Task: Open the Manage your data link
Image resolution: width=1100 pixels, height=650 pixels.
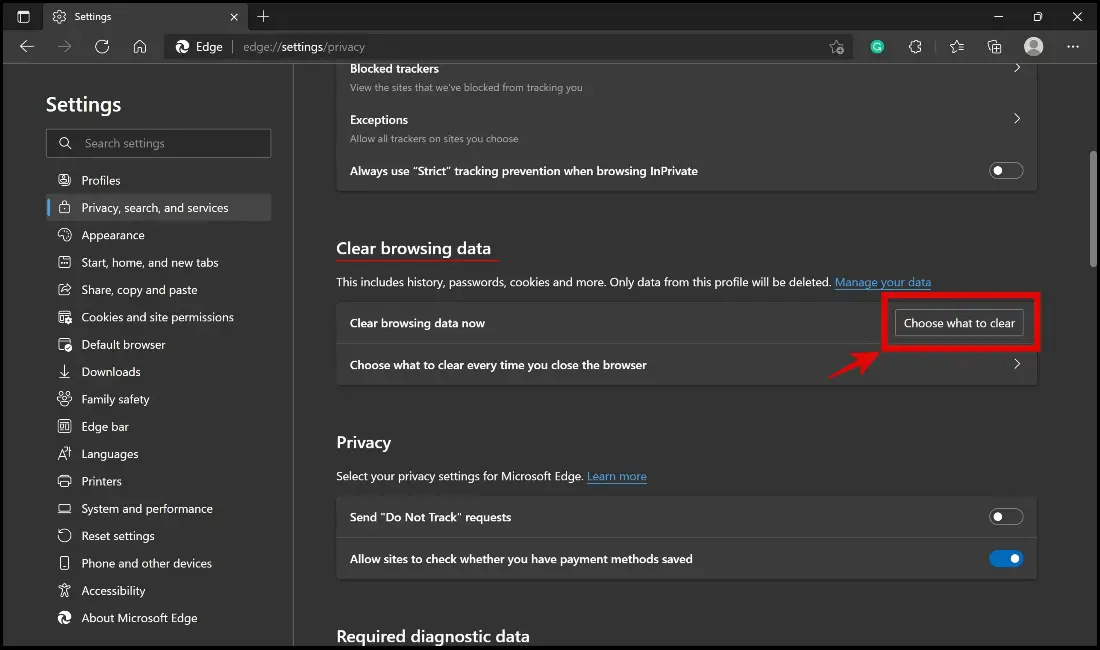Action: click(x=883, y=282)
